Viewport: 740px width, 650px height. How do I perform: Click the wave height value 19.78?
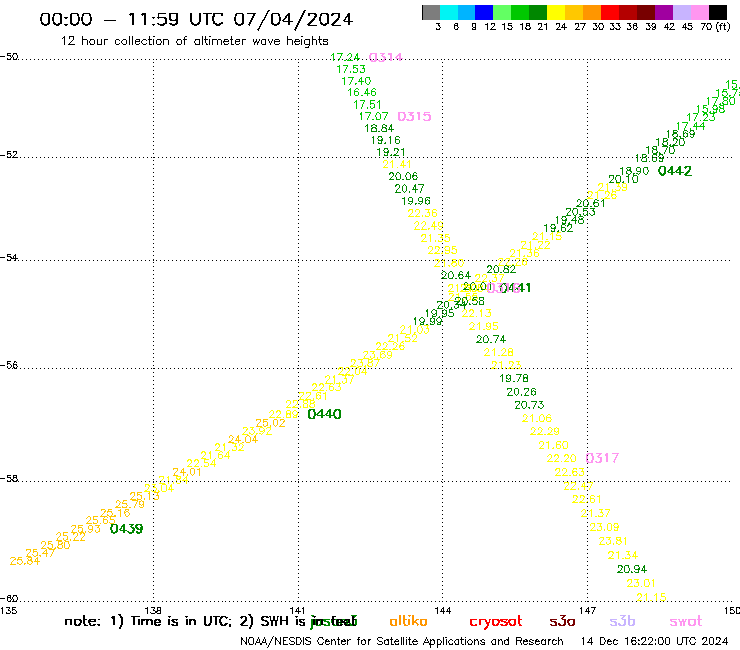514,379
